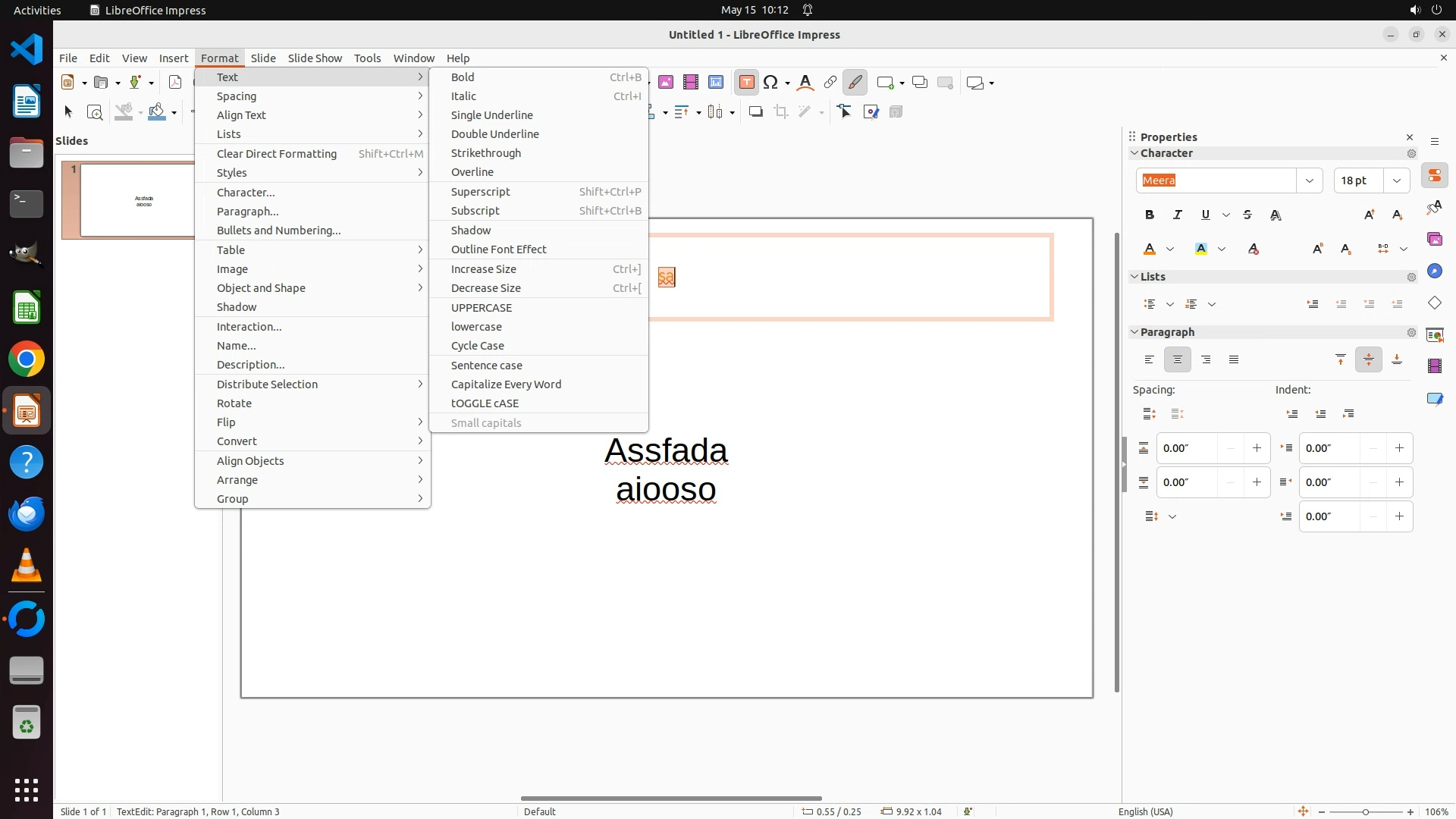Click Clear Direct Formatting menu entry
1456x819 pixels.
277,154
